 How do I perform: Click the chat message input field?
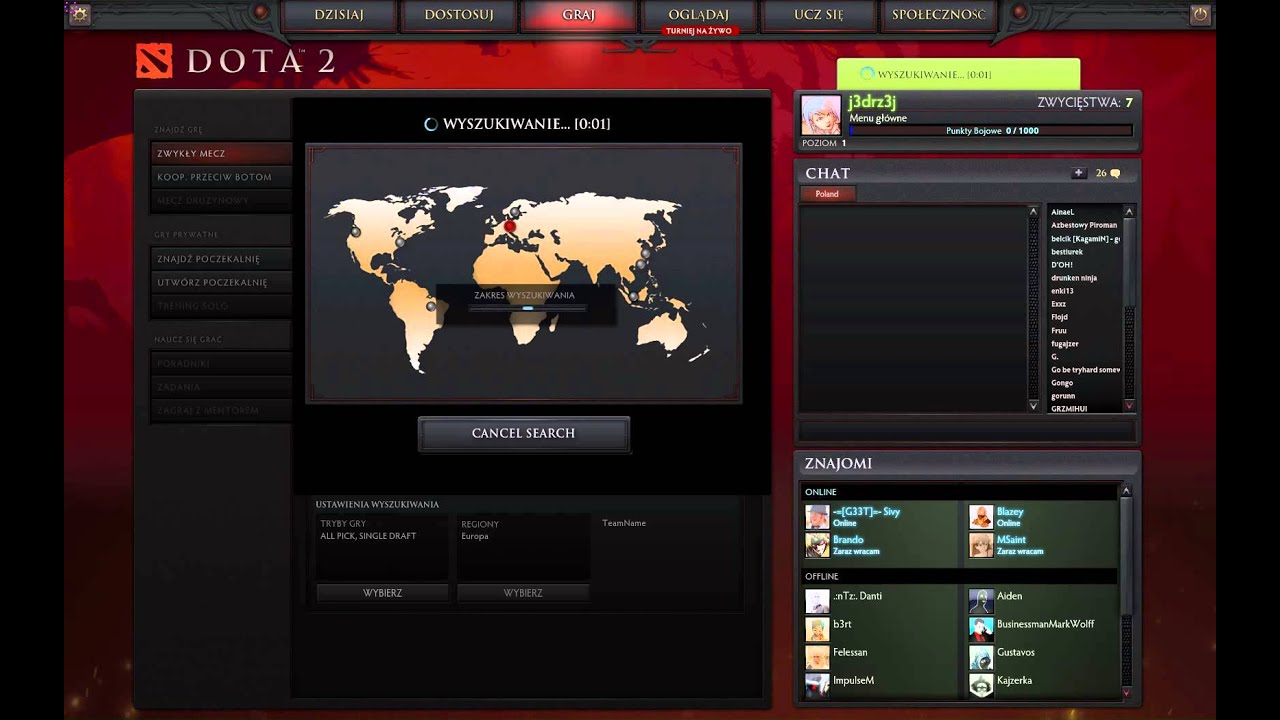click(x=966, y=431)
